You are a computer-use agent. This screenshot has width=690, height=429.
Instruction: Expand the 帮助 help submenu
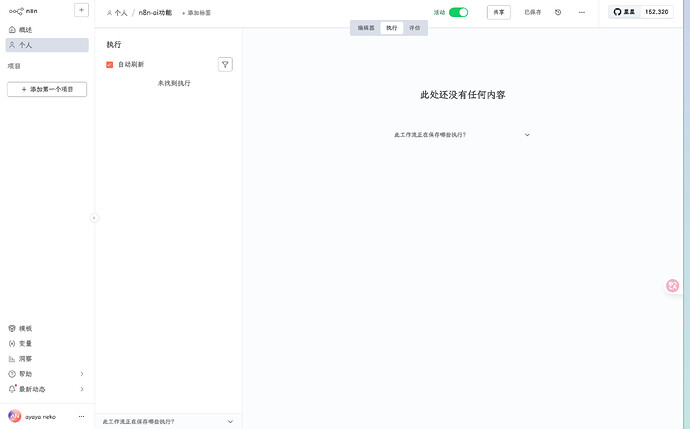[x=47, y=374]
